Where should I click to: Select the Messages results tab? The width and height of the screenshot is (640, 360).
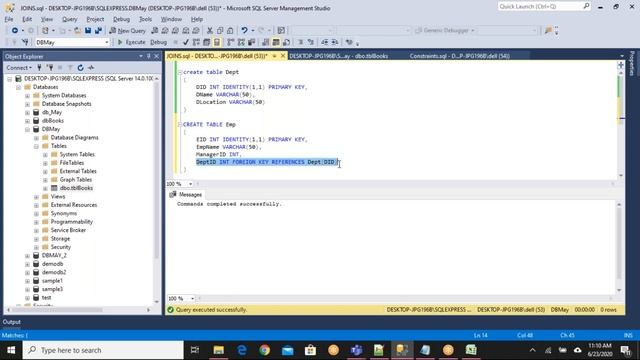click(x=186, y=195)
